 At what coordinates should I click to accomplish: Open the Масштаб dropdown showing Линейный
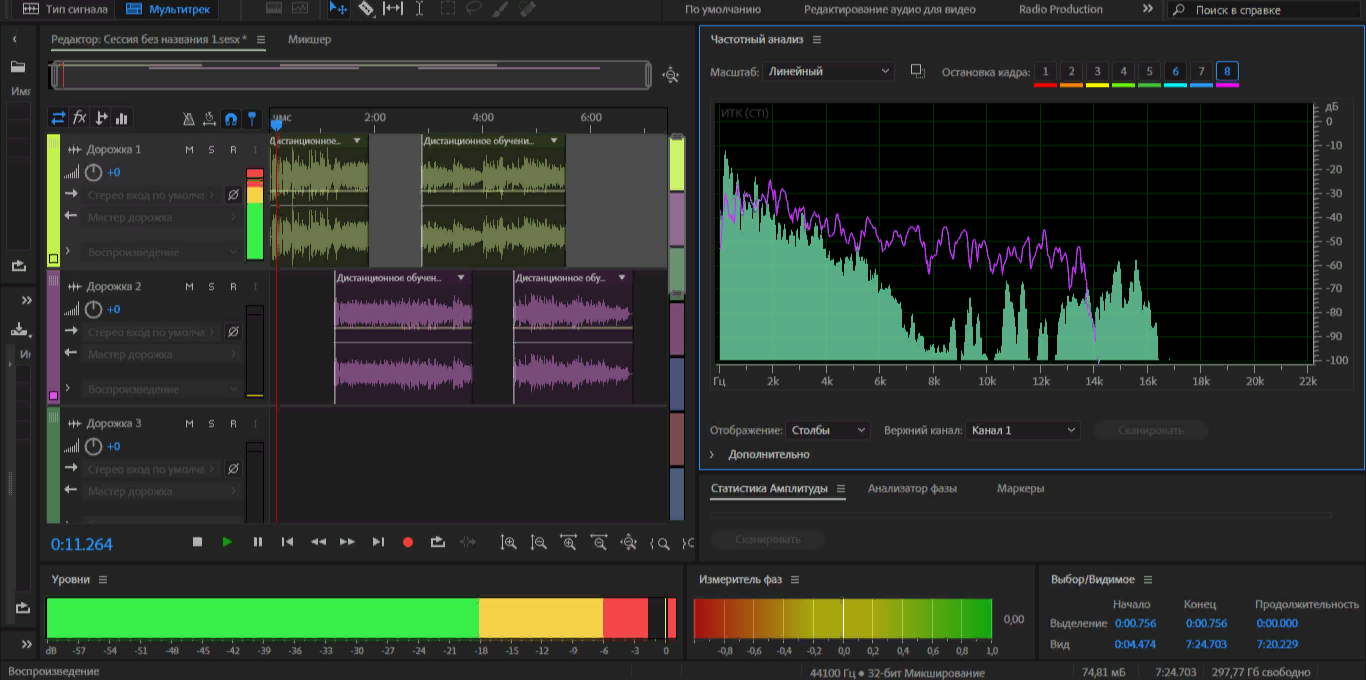click(x=828, y=72)
